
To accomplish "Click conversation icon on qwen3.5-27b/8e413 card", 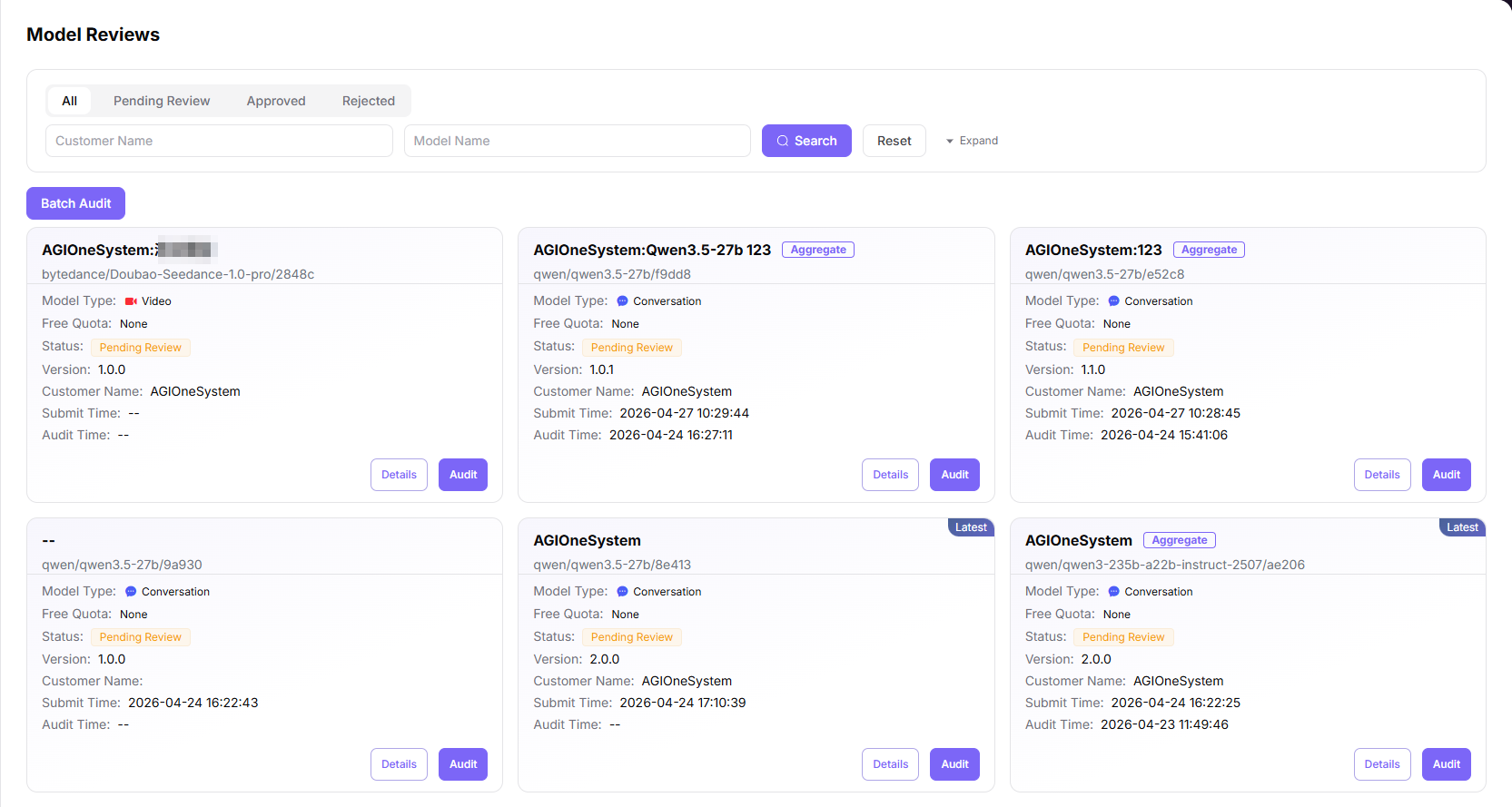I will point(622,592).
